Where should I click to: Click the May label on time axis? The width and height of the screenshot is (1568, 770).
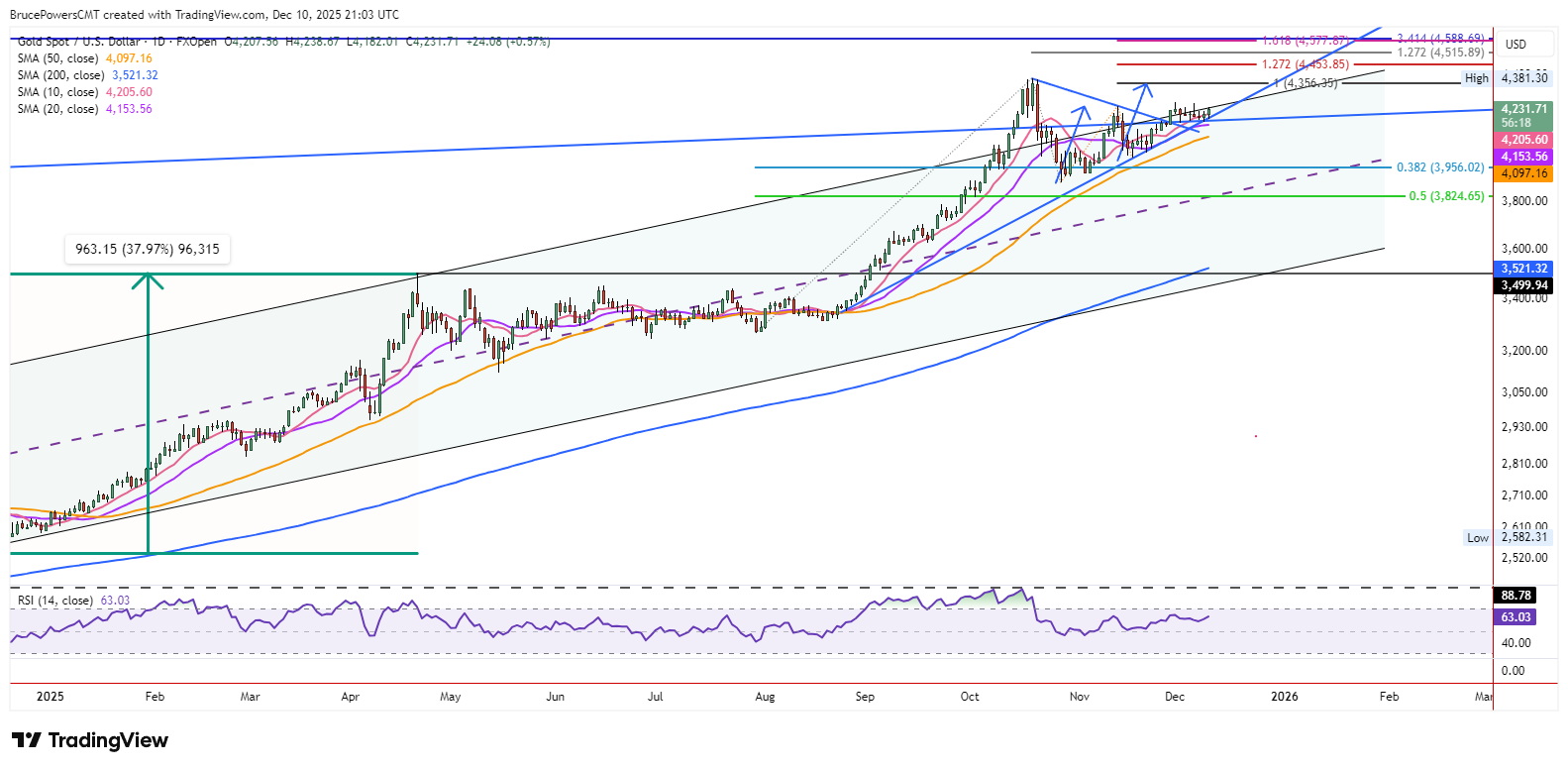pyautogui.click(x=451, y=697)
